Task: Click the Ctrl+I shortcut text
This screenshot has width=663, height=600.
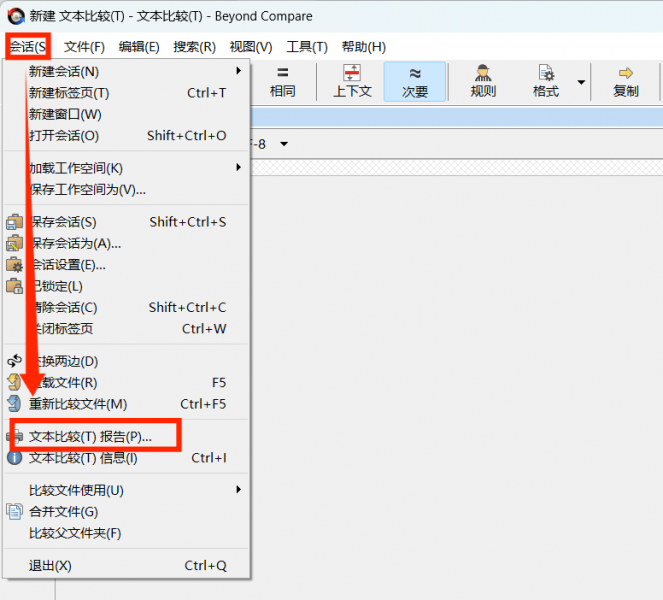Action: pos(209,458)
